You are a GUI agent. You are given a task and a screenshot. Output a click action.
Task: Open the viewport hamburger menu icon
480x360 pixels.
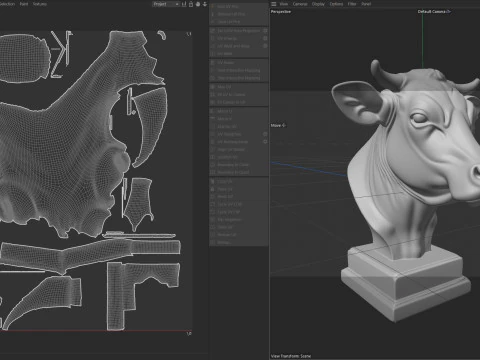pos(274,4)
